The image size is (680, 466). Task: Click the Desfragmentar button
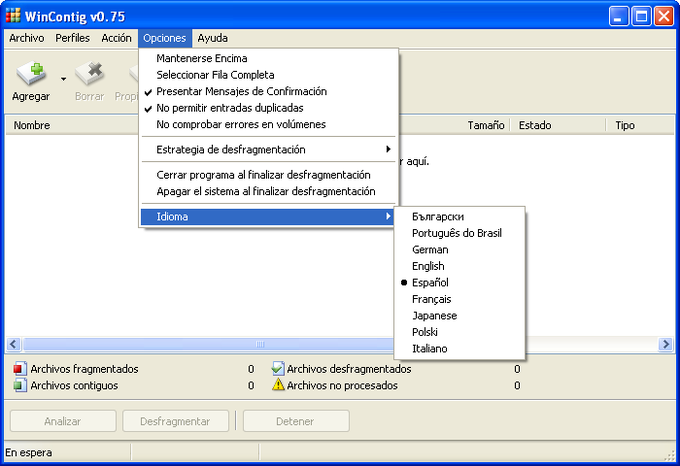coord(175,421)
